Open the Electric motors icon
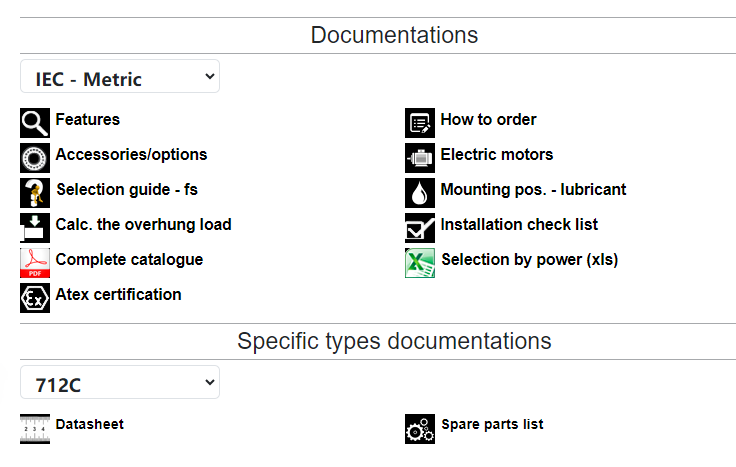 420,158
